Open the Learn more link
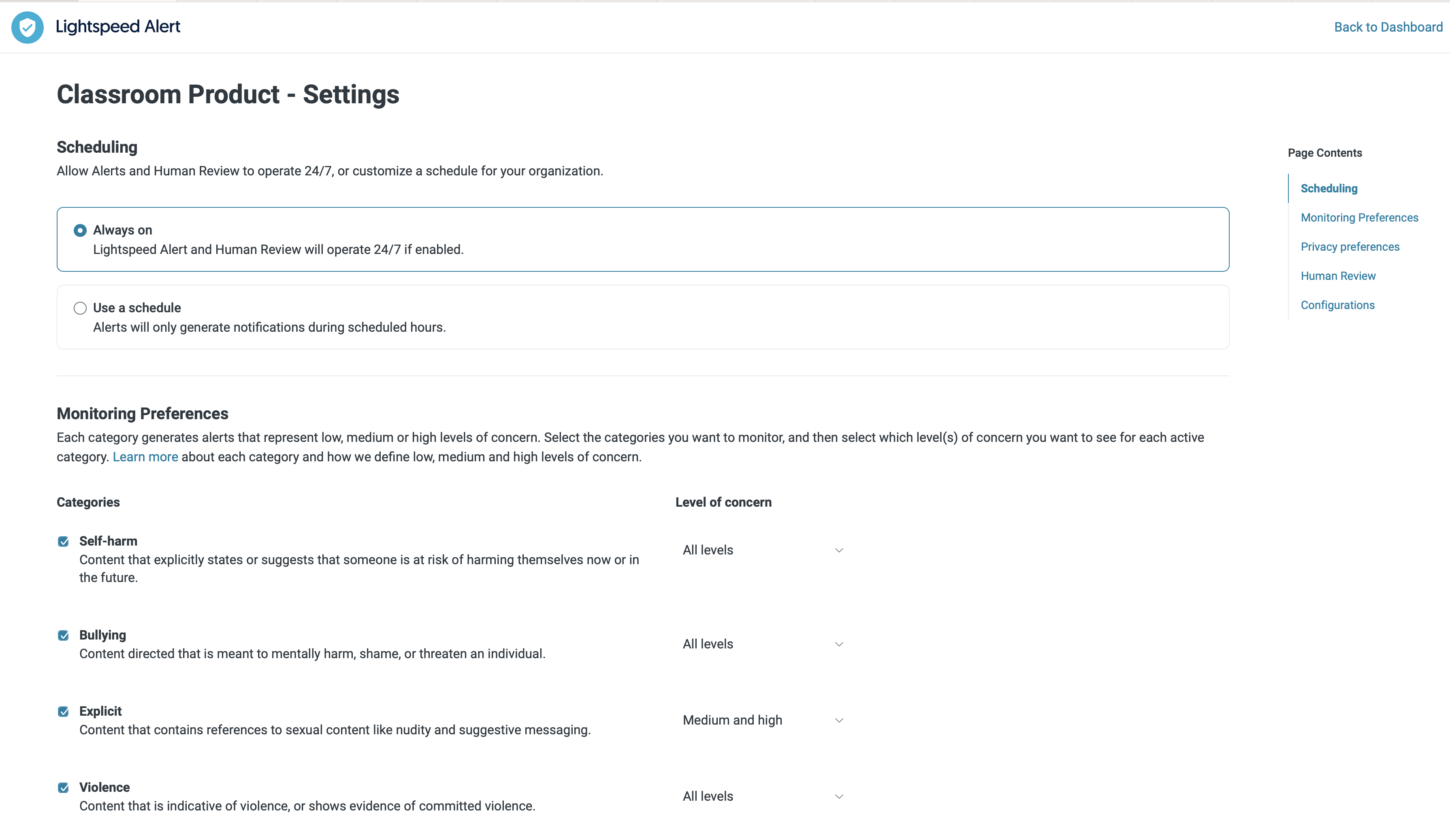Image resolution: width=1450 pixels, height=840 pixels. coord(145,456)
